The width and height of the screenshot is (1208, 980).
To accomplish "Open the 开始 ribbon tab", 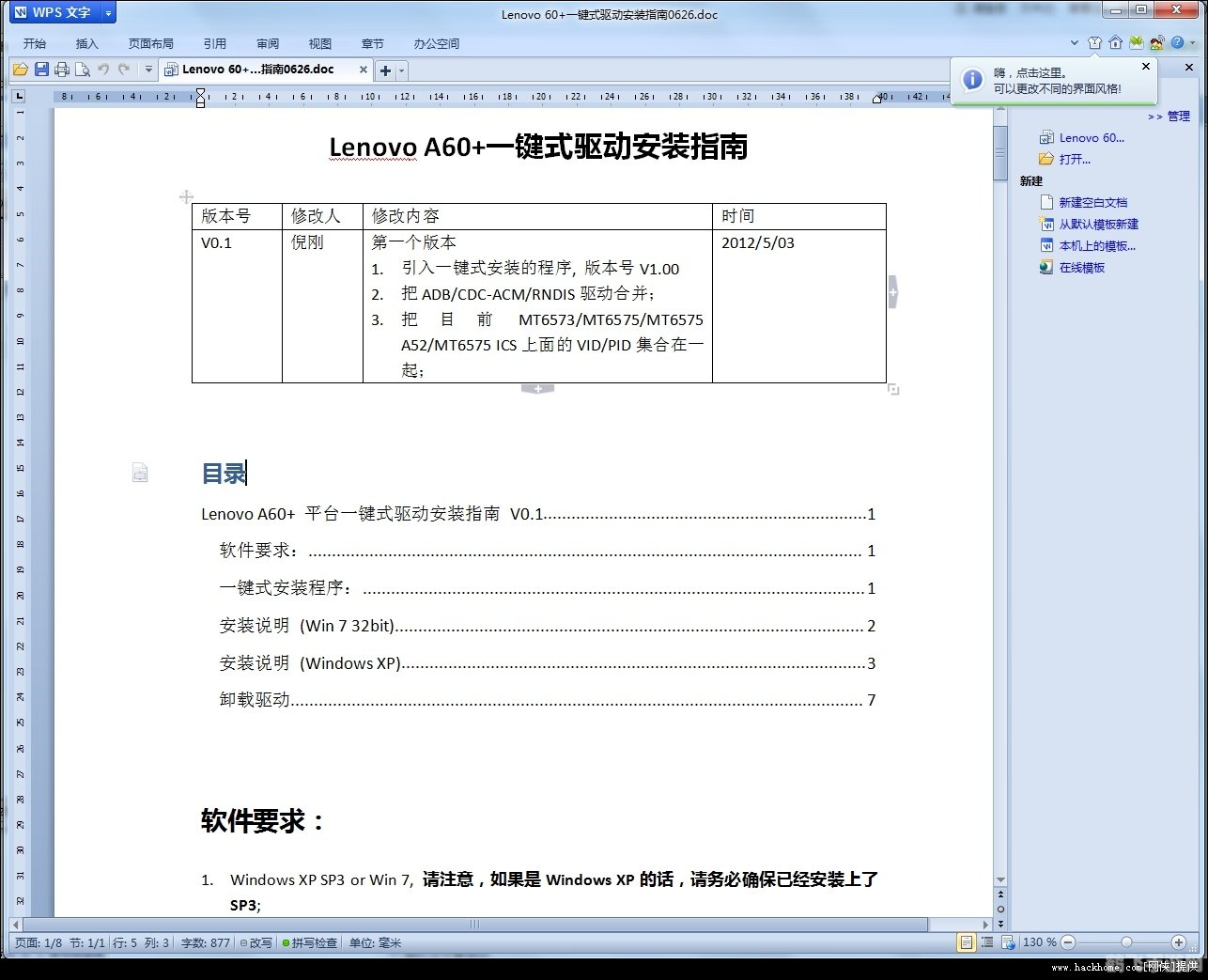I will pyautogui.click(x=35, y=43).
